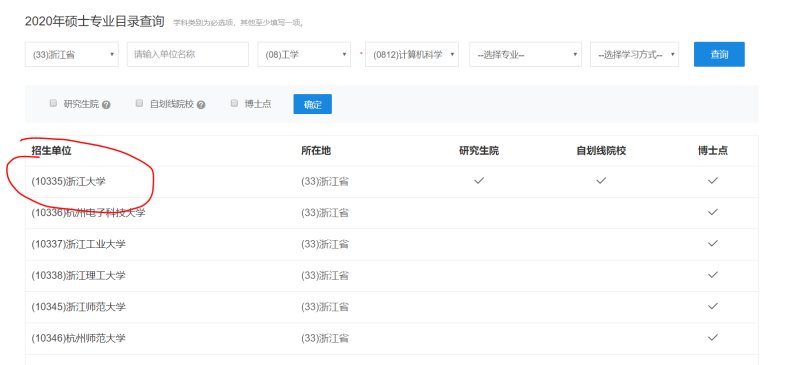Tick the 研究生院 checkbox

54,103
